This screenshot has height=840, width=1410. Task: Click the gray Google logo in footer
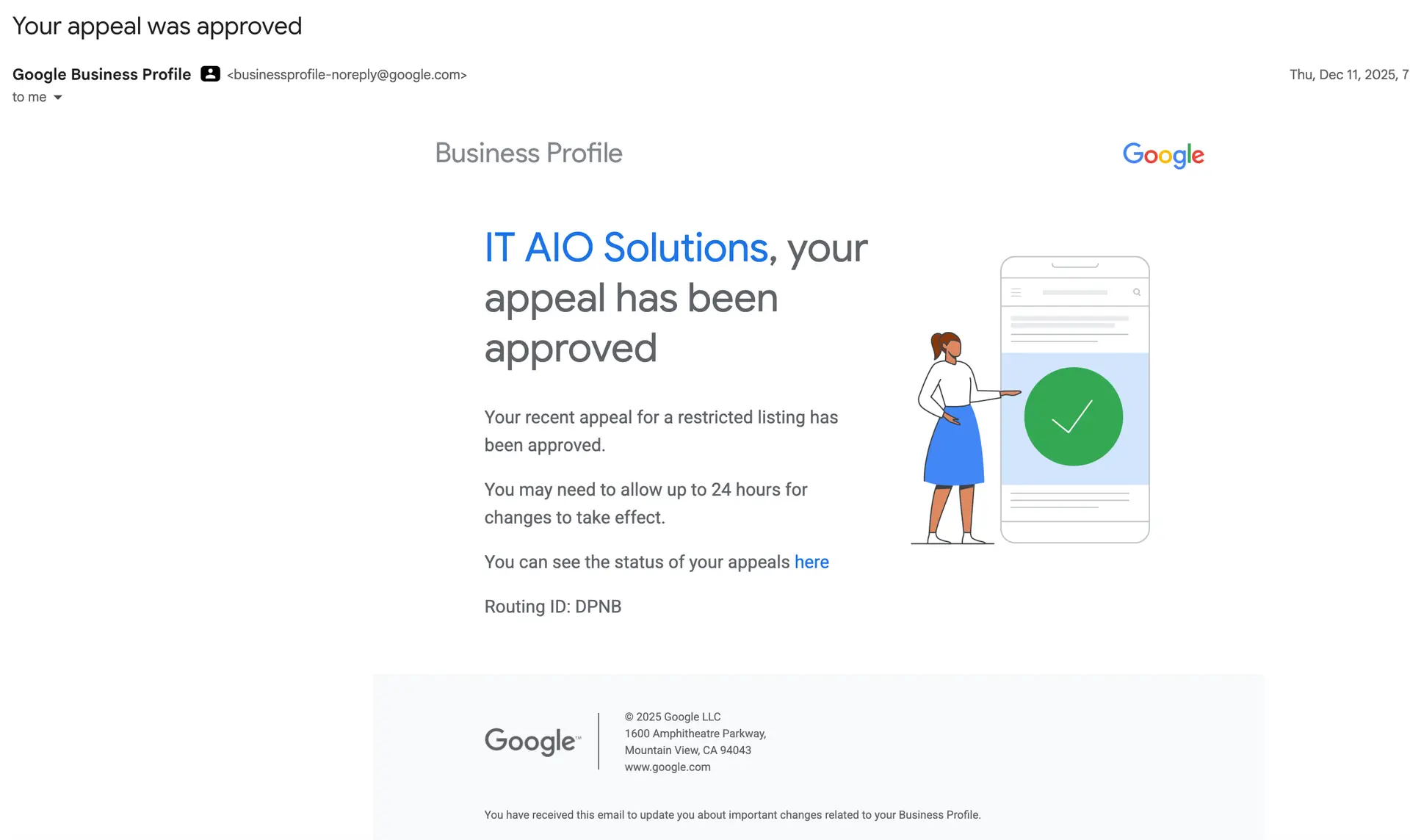pyautogui.click(x=532, y=742)
